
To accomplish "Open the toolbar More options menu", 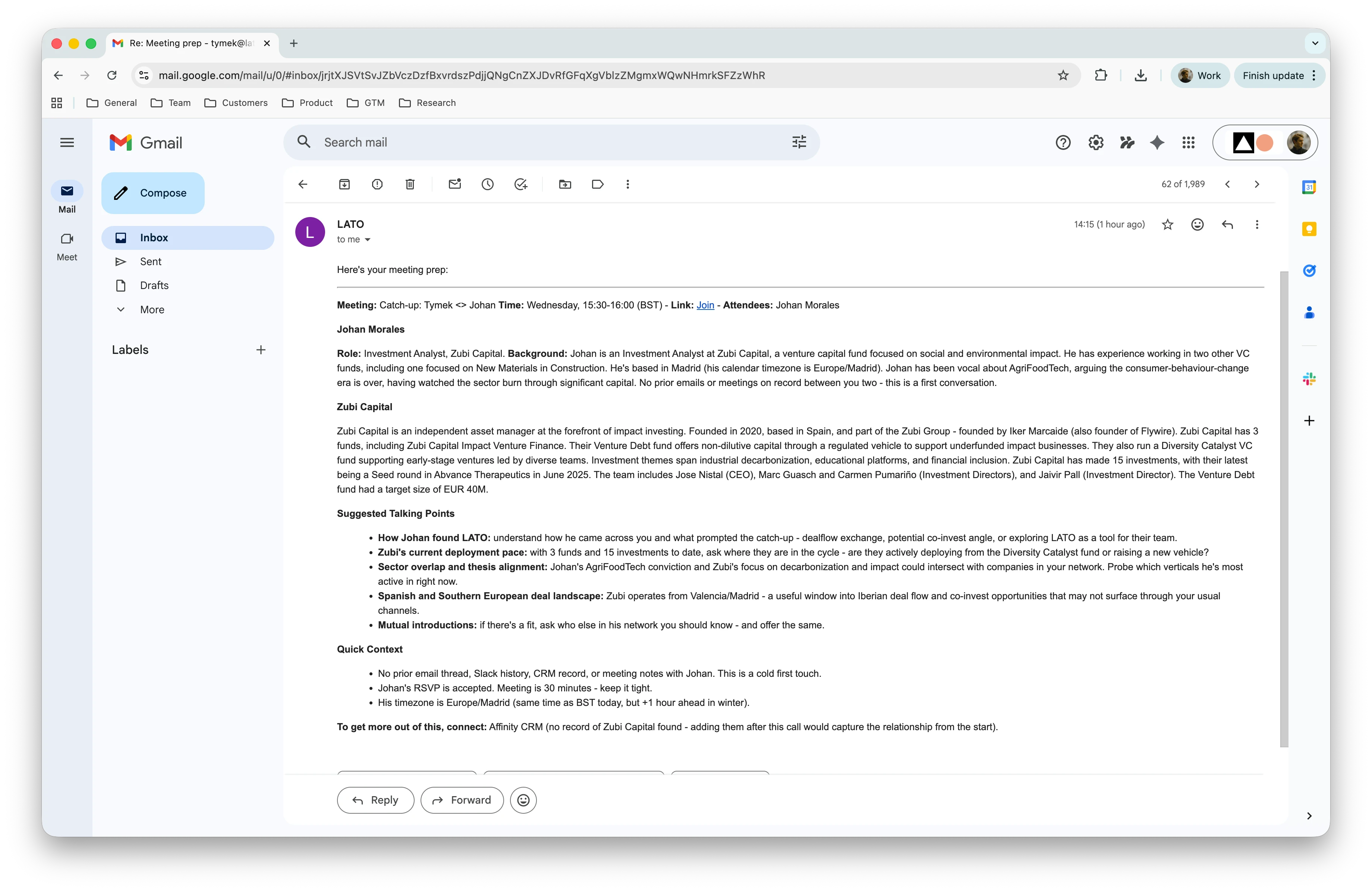I will pyautogui.click(x=628, y=184).
